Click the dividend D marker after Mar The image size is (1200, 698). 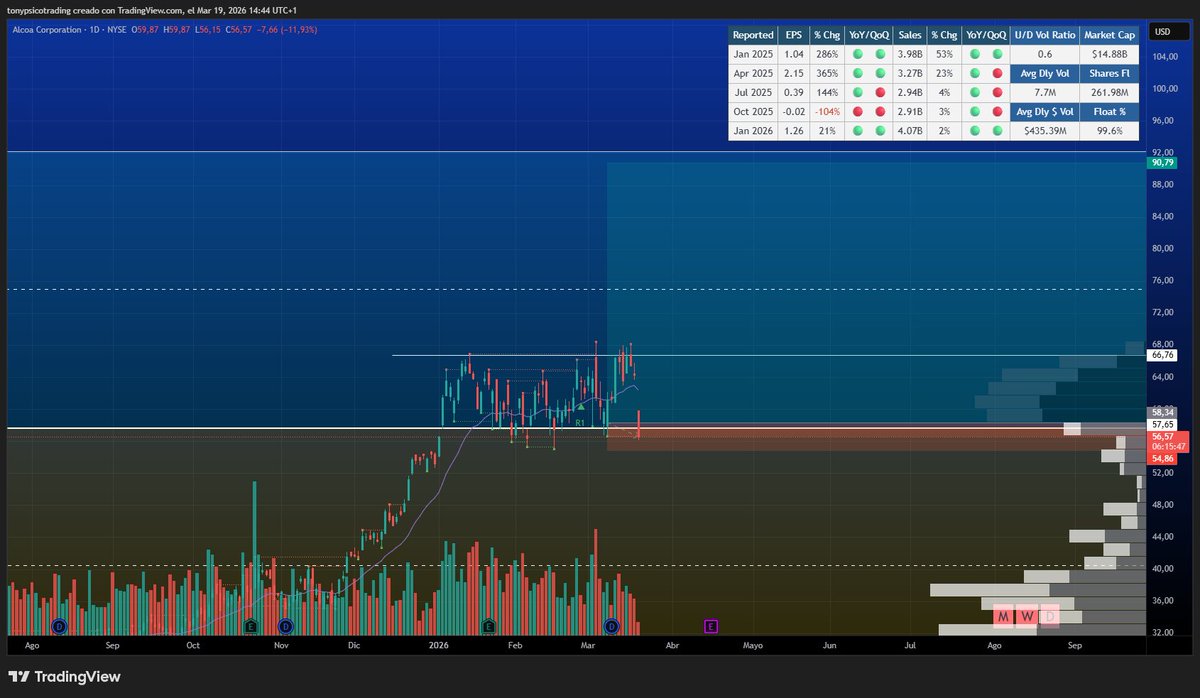611,626
